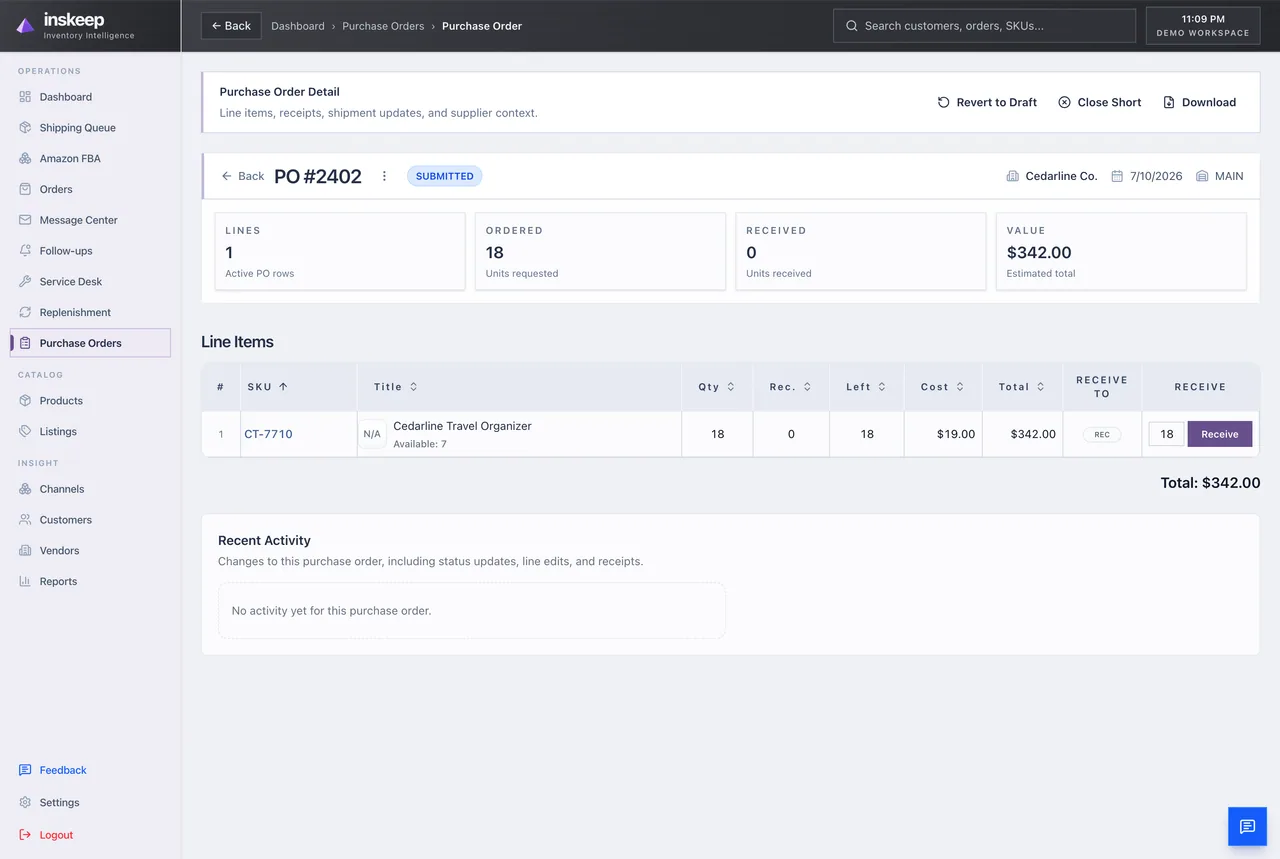The height and width of the screenshot is (859, 1280).
Task: Click the Feedback speech icon
Action: click(25, 770)
